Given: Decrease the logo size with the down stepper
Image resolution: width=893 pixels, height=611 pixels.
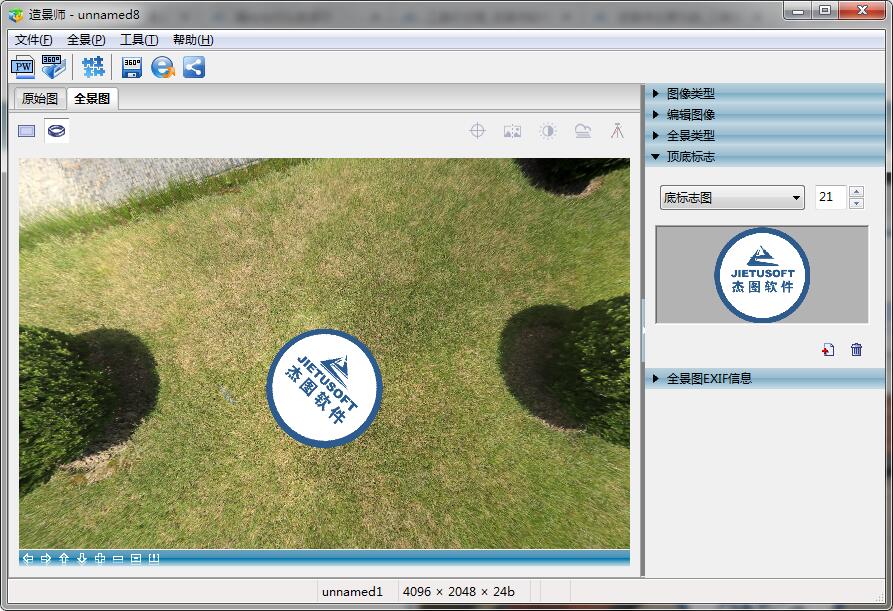Looking at the screenshot, I should (x=856, y=203).
